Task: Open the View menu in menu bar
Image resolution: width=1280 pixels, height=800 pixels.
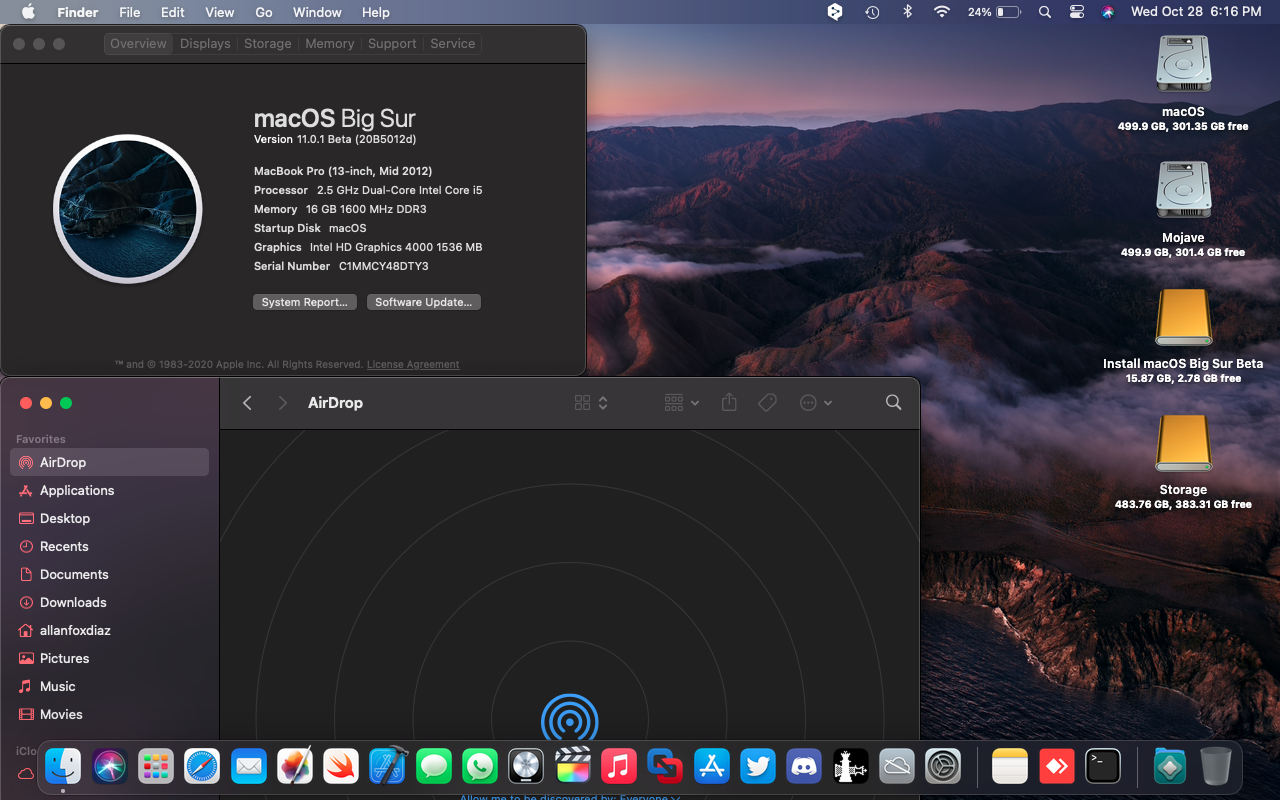Action: coord(219,12)
